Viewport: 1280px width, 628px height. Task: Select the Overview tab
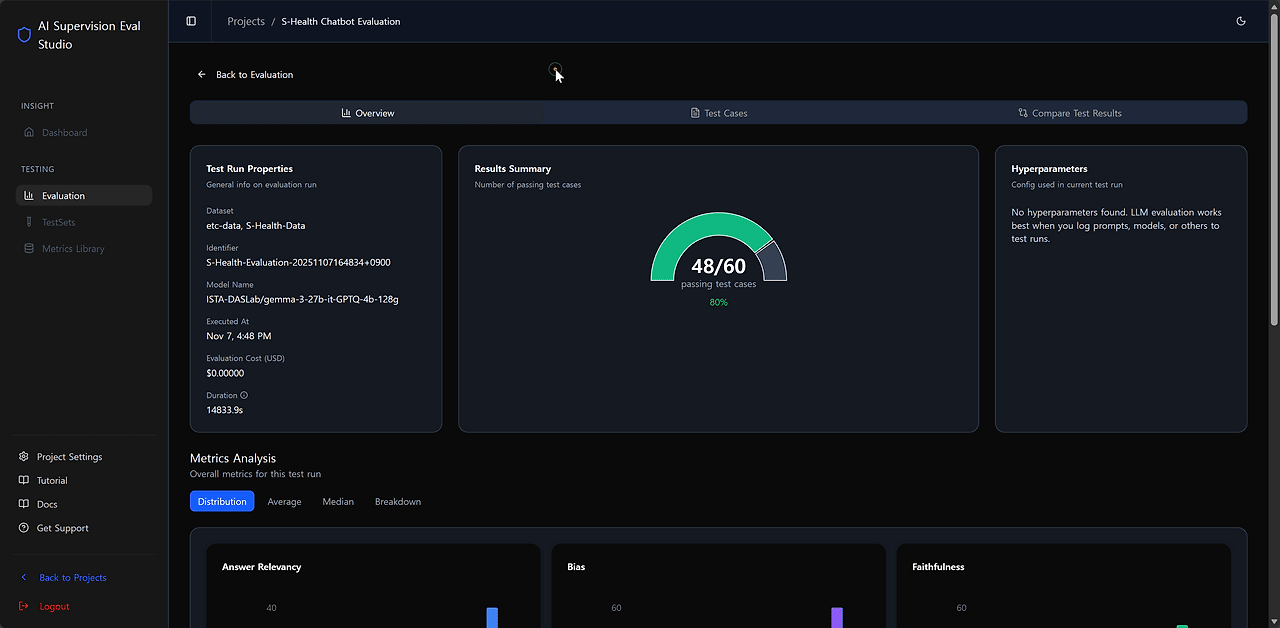[x=367, y=113]
